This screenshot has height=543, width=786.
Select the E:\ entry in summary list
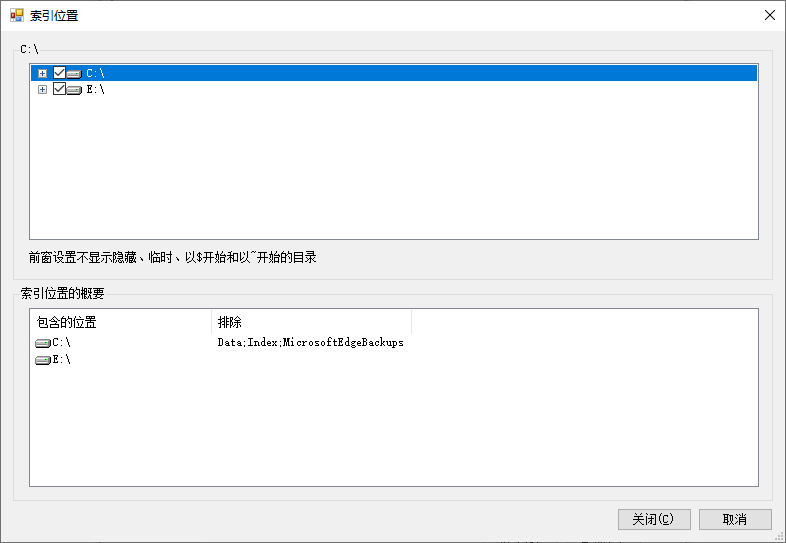(x=62, y=360)
